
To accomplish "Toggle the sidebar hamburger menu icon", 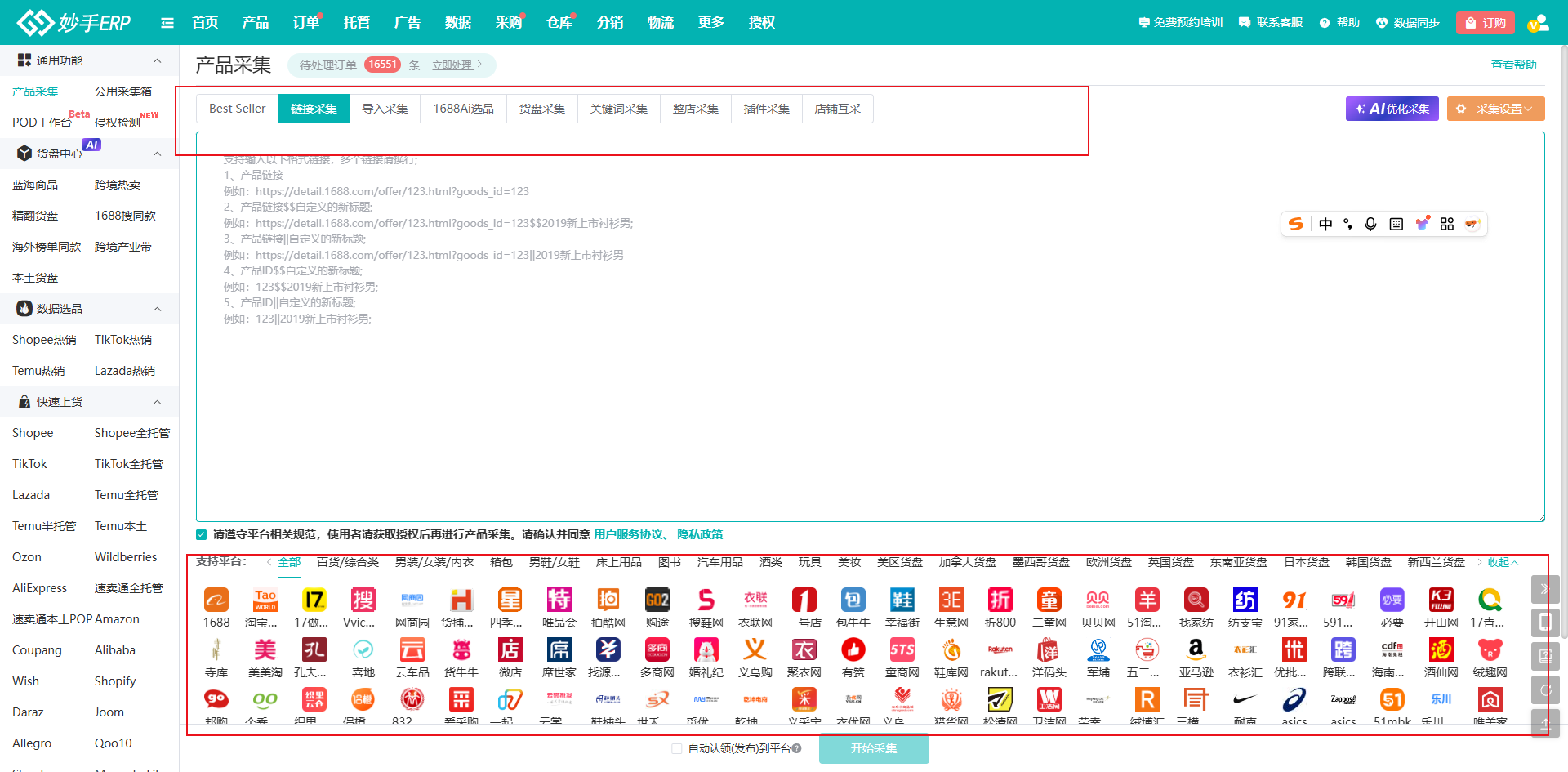I will (x=167, y=23).
